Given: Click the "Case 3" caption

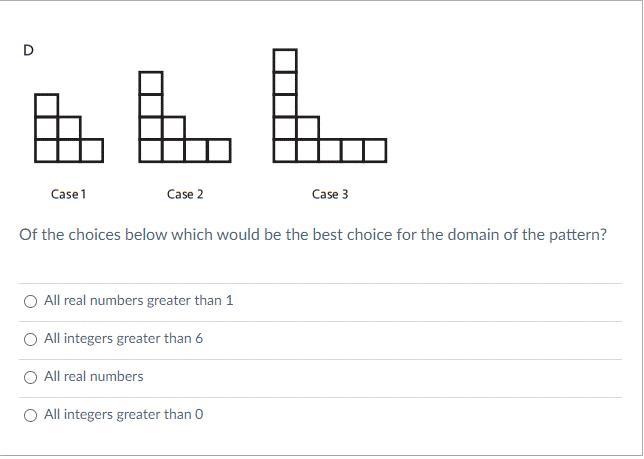Looking at the screenshot, I should point(330,194).
